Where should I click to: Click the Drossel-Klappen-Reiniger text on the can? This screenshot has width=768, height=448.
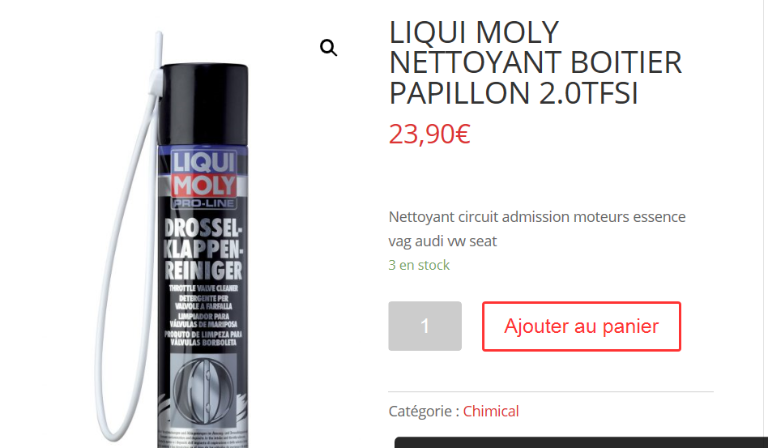click(203, 249)
